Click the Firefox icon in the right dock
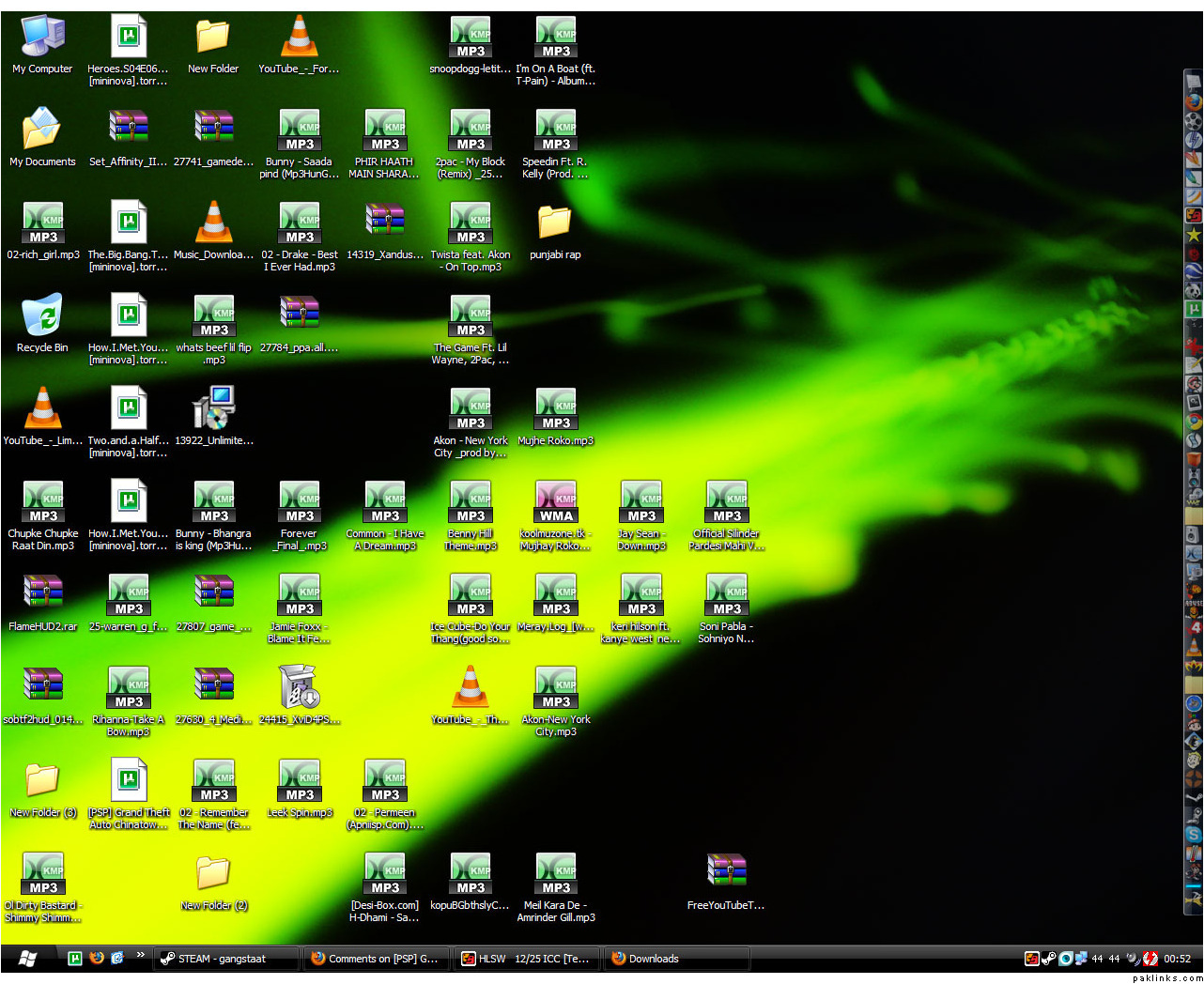Screen dimensions: 1204x984 (x=1194, y=101)
